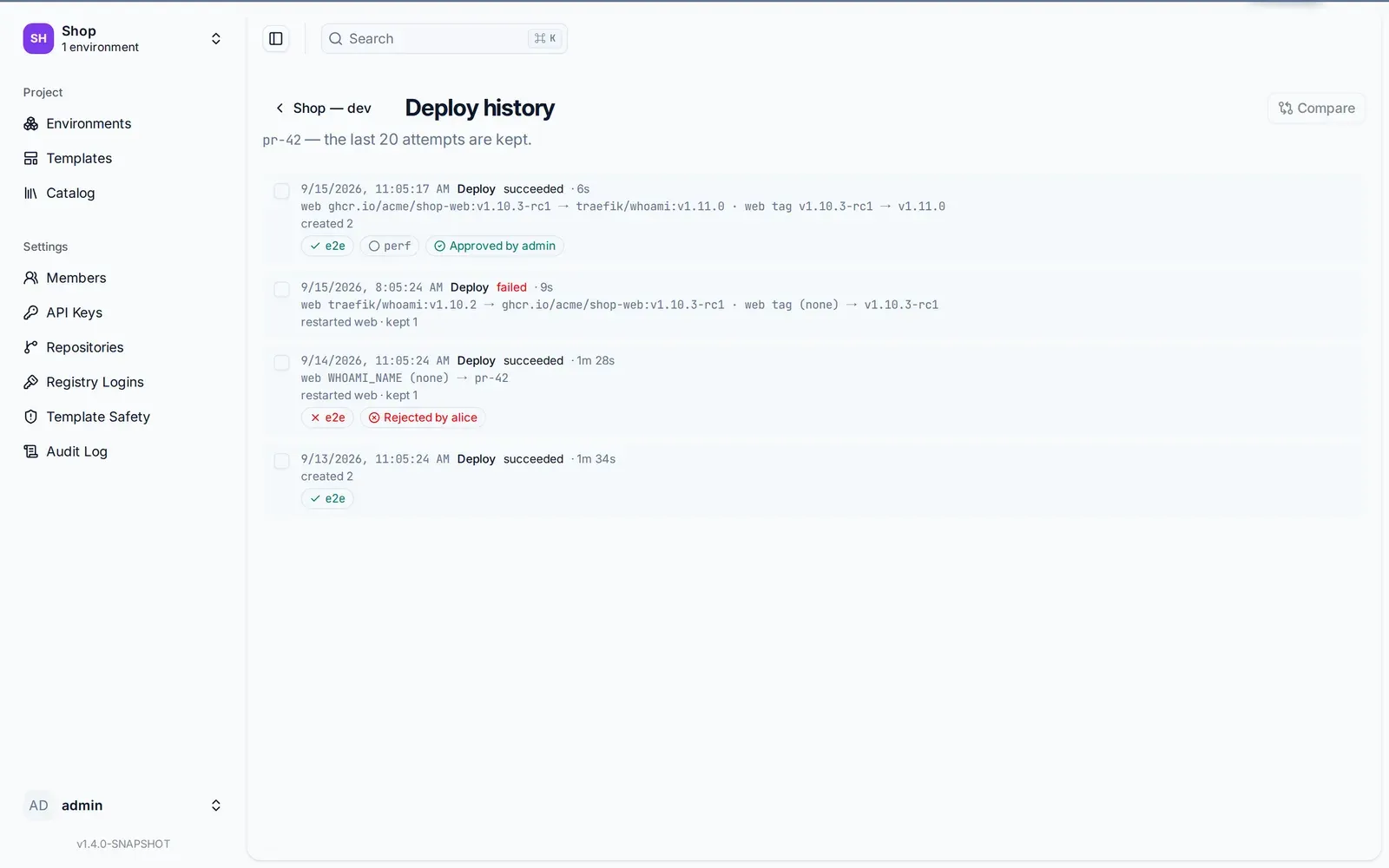Click the SH project avatar
The width and height of the screenshot is (1389, 868).
(x=38, y=38)
